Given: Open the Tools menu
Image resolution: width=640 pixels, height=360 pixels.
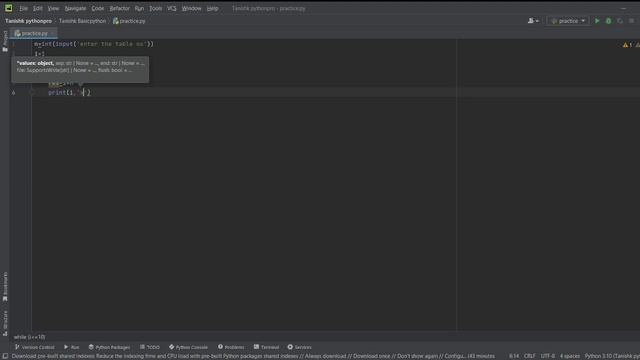Looking at the screenshot, I should tap(156, 9).
